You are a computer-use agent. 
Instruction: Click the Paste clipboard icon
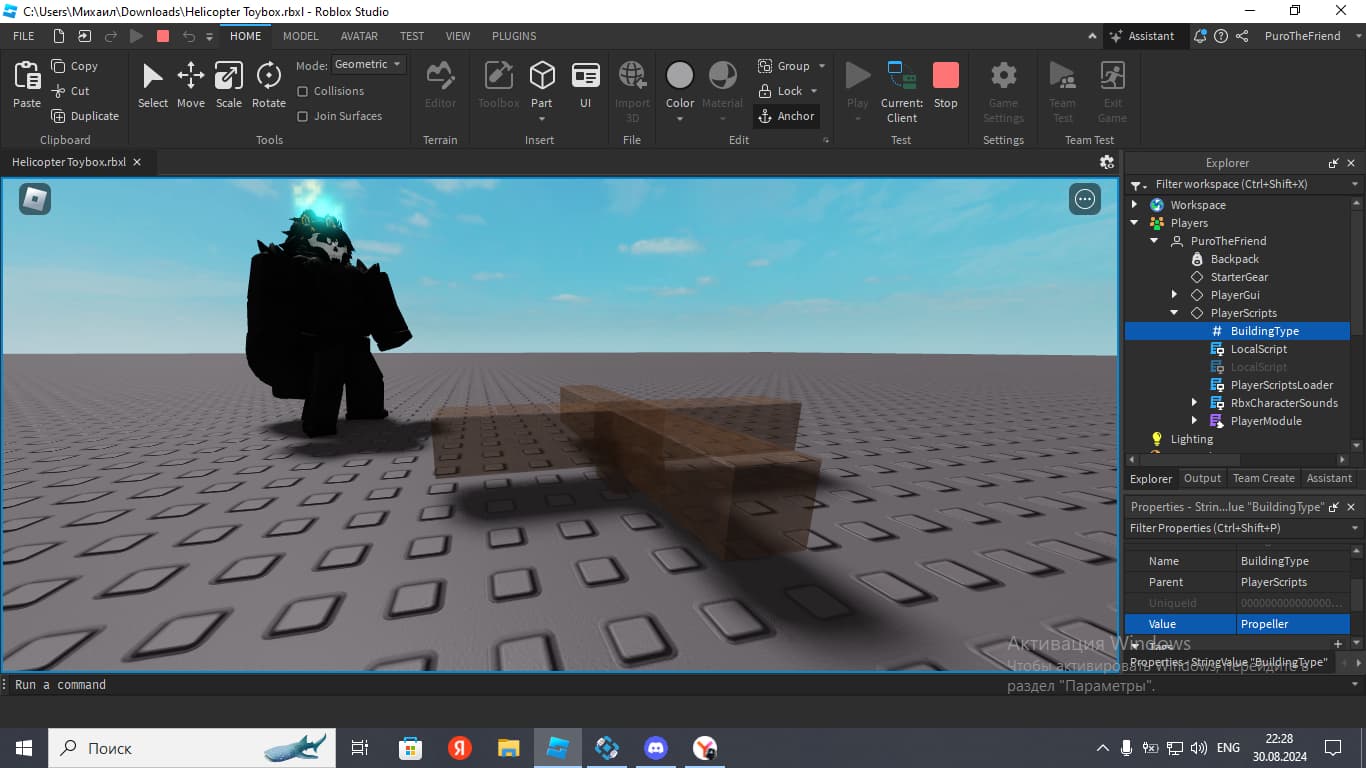pos(27,76)
